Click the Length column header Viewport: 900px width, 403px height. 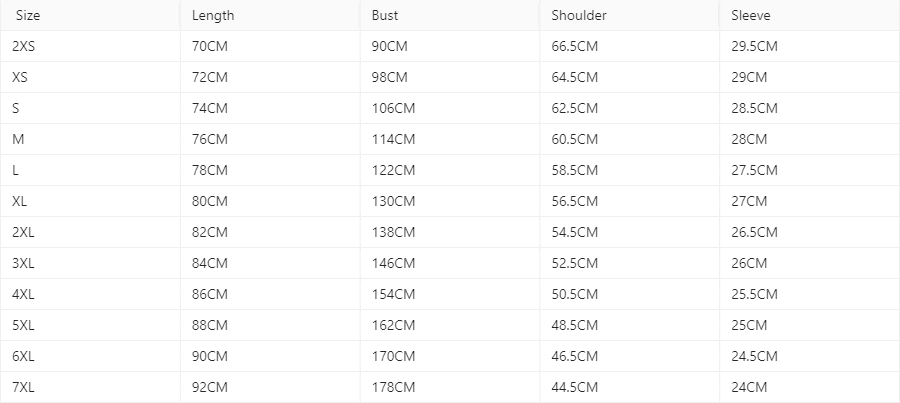[213, 16]
